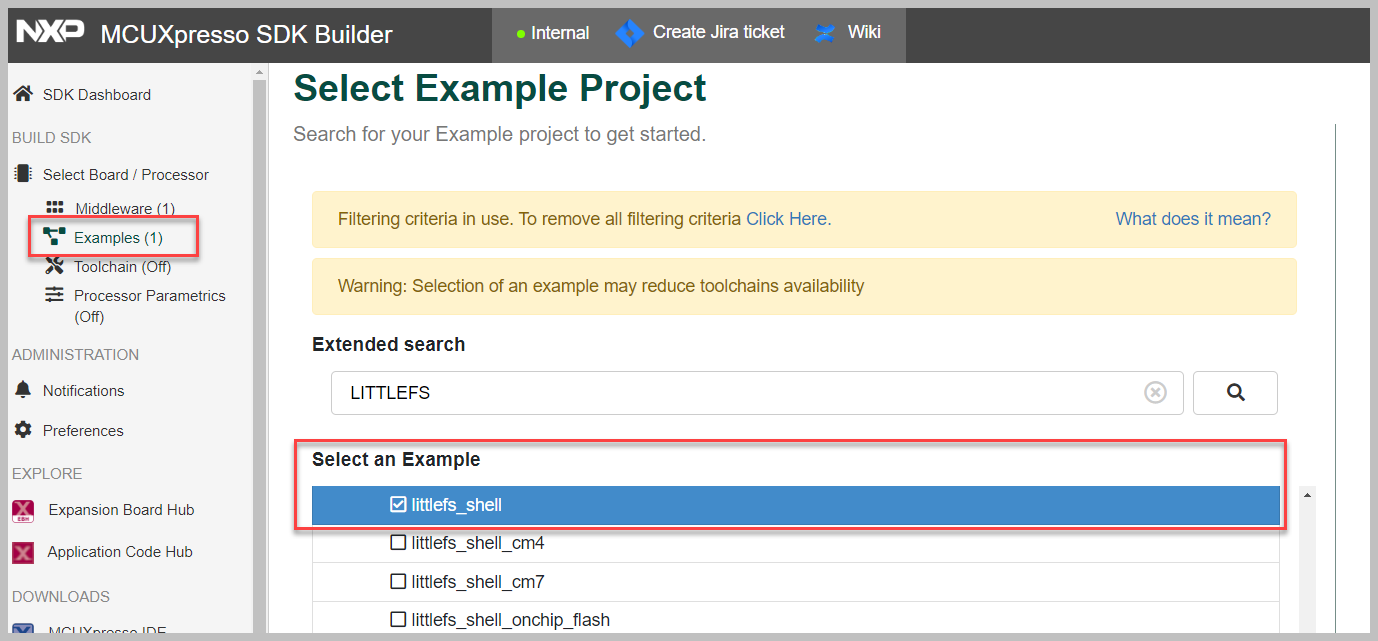The height and width of the screenshot is (641, 1378).
Task: Select Examples (1) in sidebar
Action: (117, 238)
